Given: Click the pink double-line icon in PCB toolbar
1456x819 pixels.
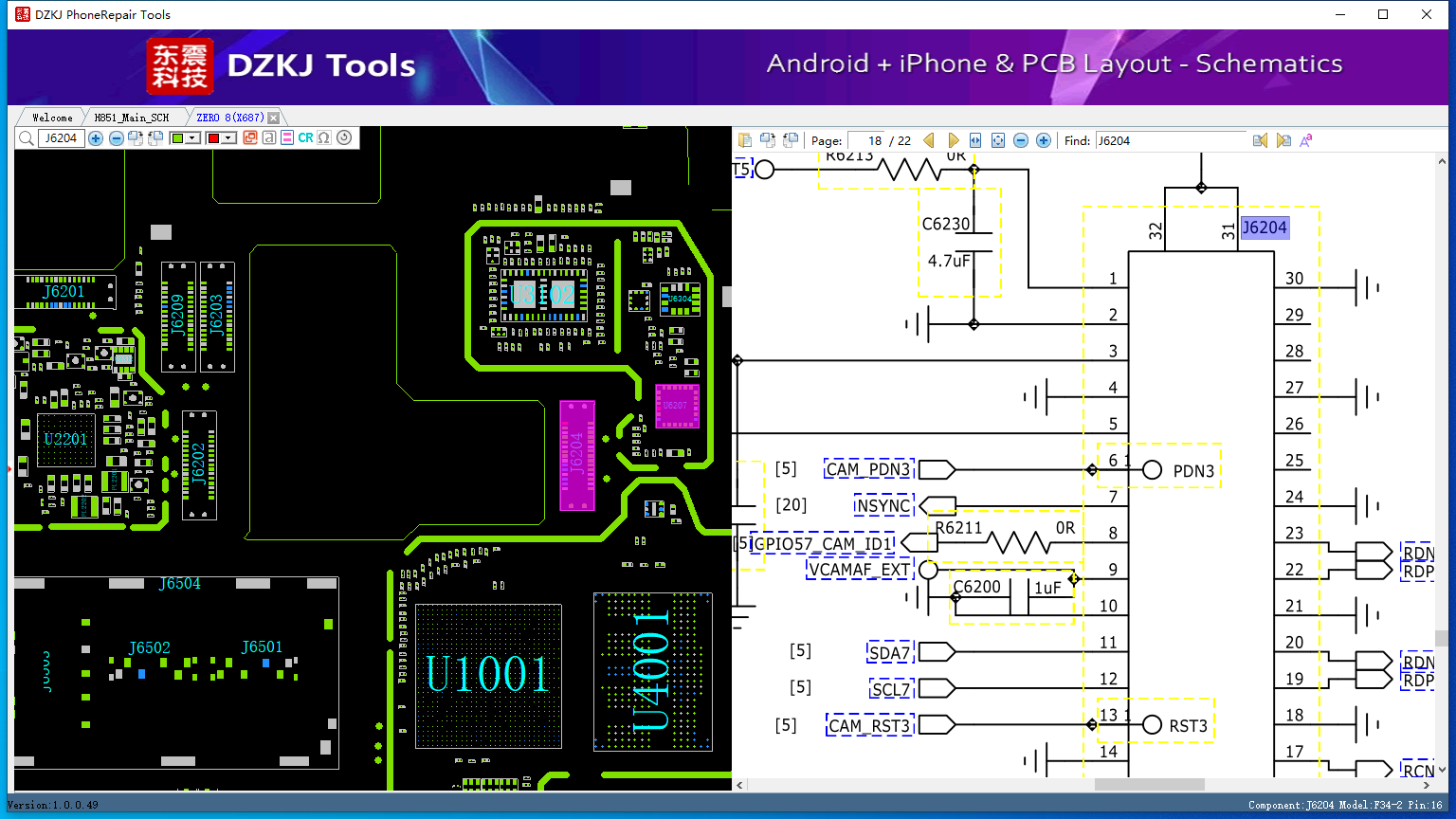Looking at the screenshot, I should [x=287, y=137].
